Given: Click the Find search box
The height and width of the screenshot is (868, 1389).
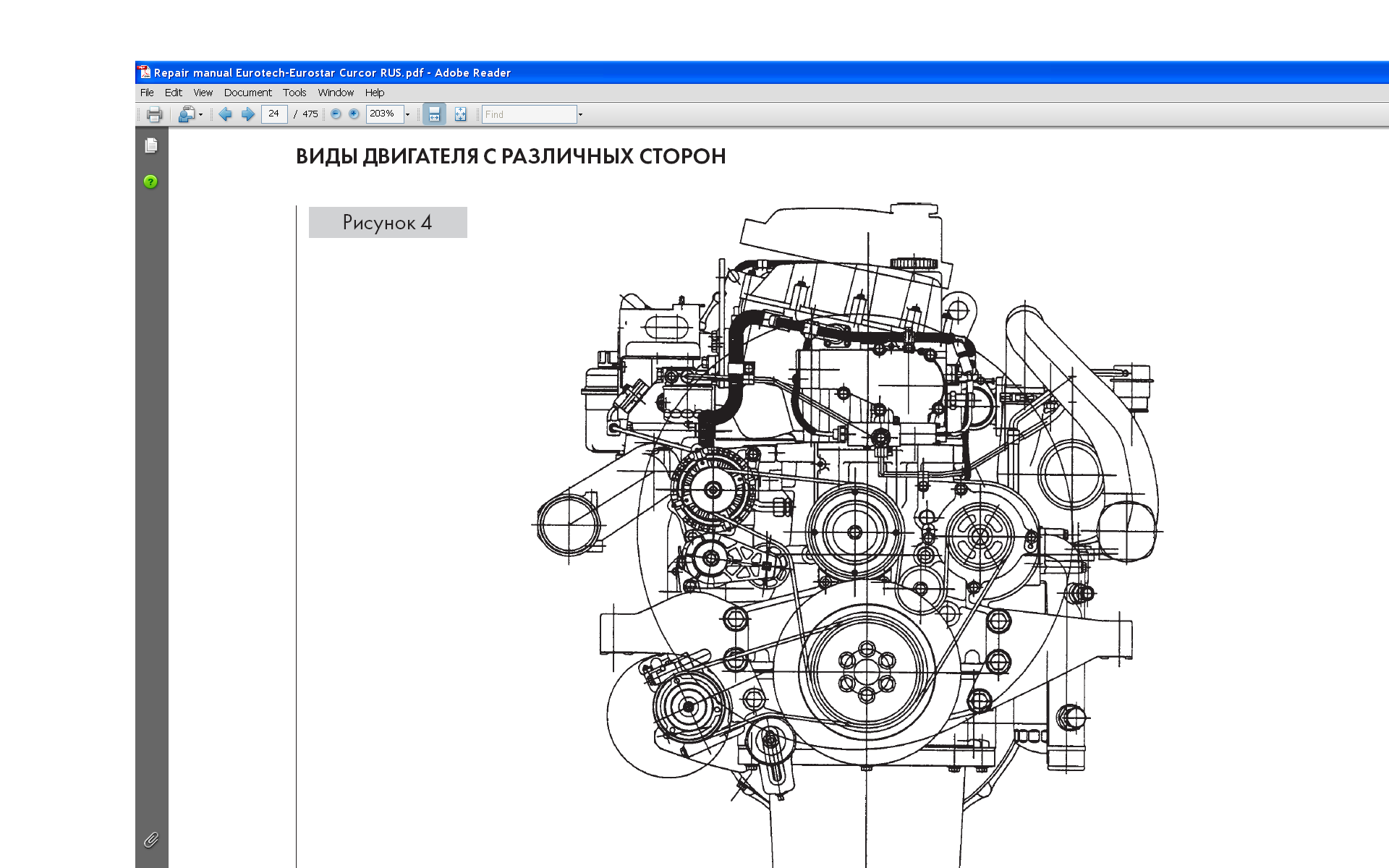Looking at the screenshot, I should coord(529,114).
